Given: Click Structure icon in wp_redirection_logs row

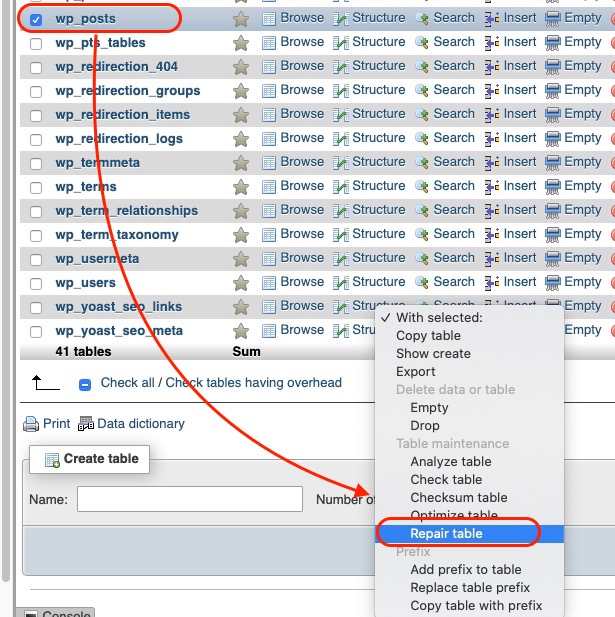Looking at the screenshot, I should click(x=341, y=139).
